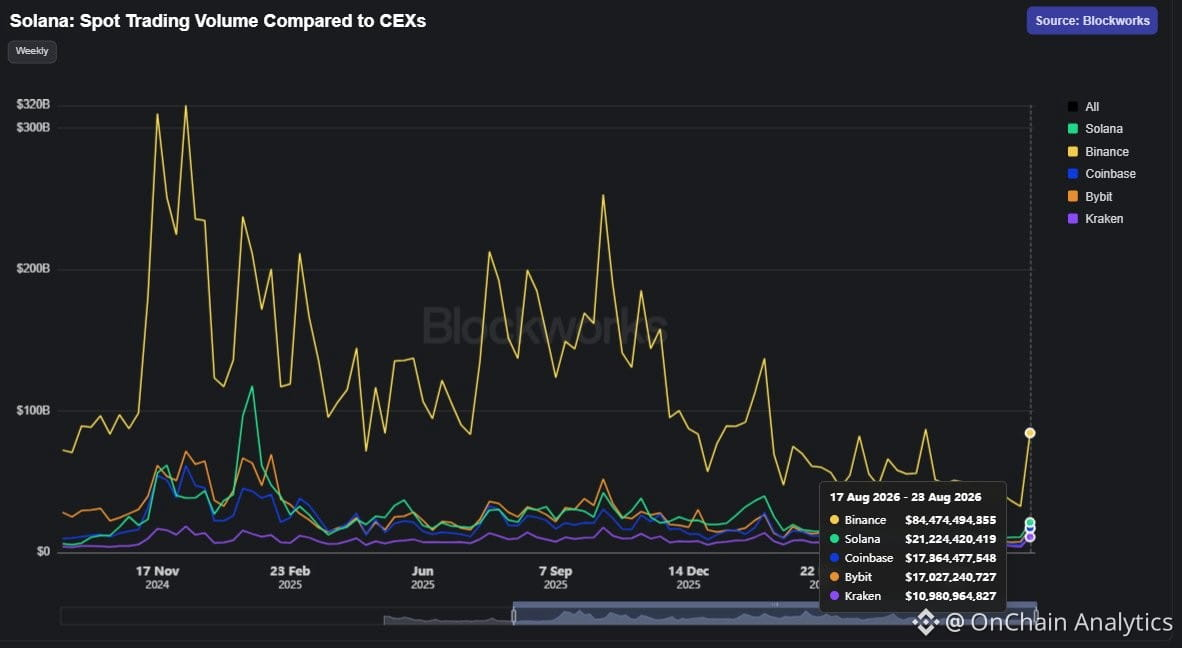Click the Kraken value $10,980,964,827 in tooltip
This screenshot has width=1182, height=648.
pyautogui.click(x=951, y=596)
